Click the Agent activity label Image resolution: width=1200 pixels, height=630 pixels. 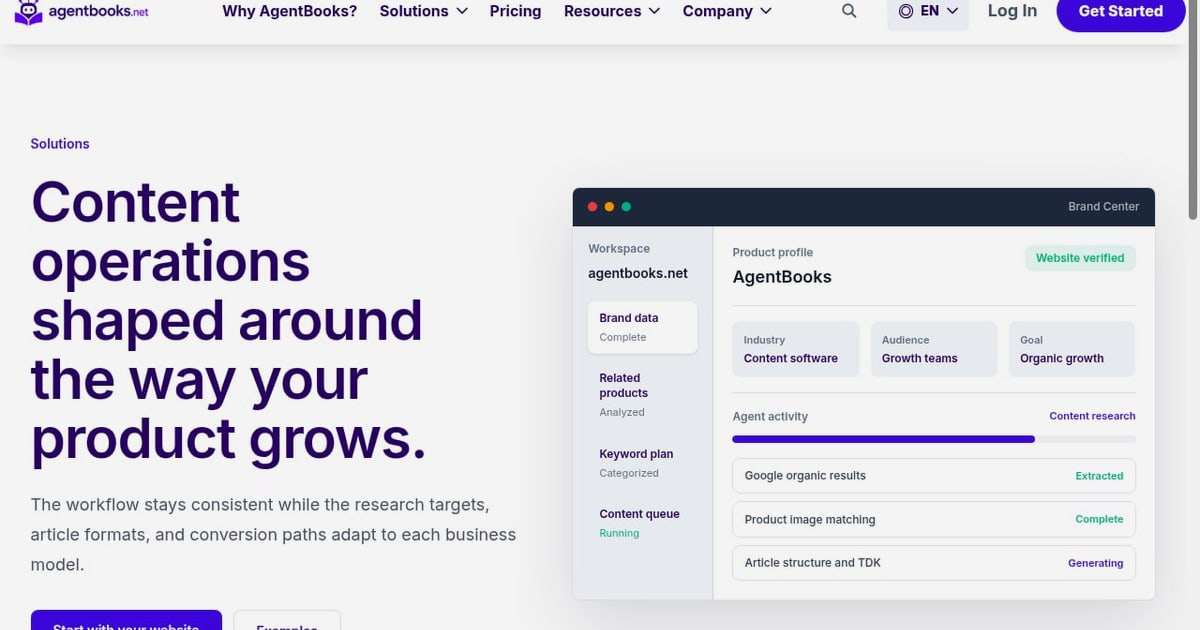click(x=770, y=417)
